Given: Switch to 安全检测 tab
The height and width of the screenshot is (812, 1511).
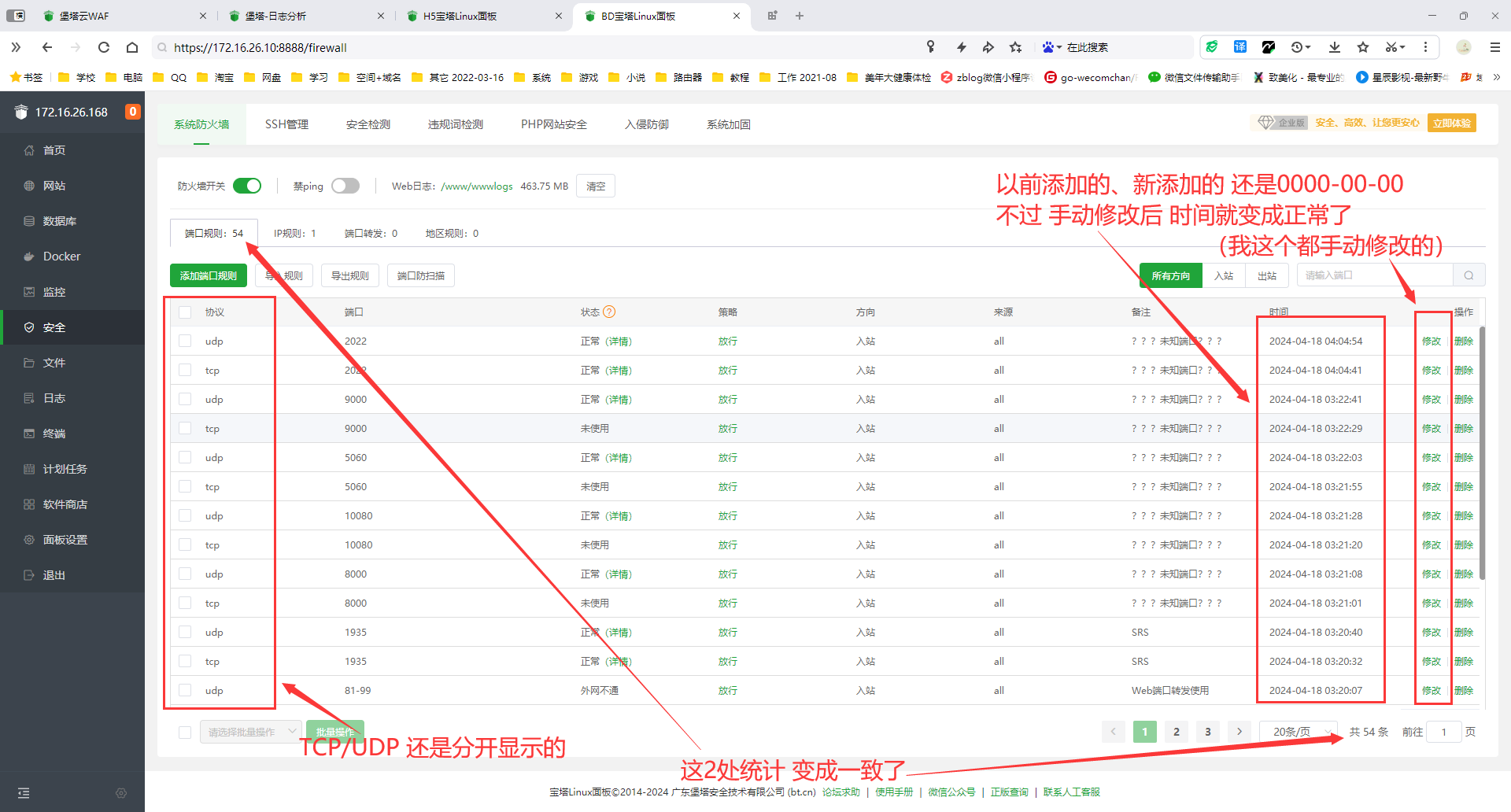Looking at the screenshot, I should pyautogui.click(x=368, y=124).
